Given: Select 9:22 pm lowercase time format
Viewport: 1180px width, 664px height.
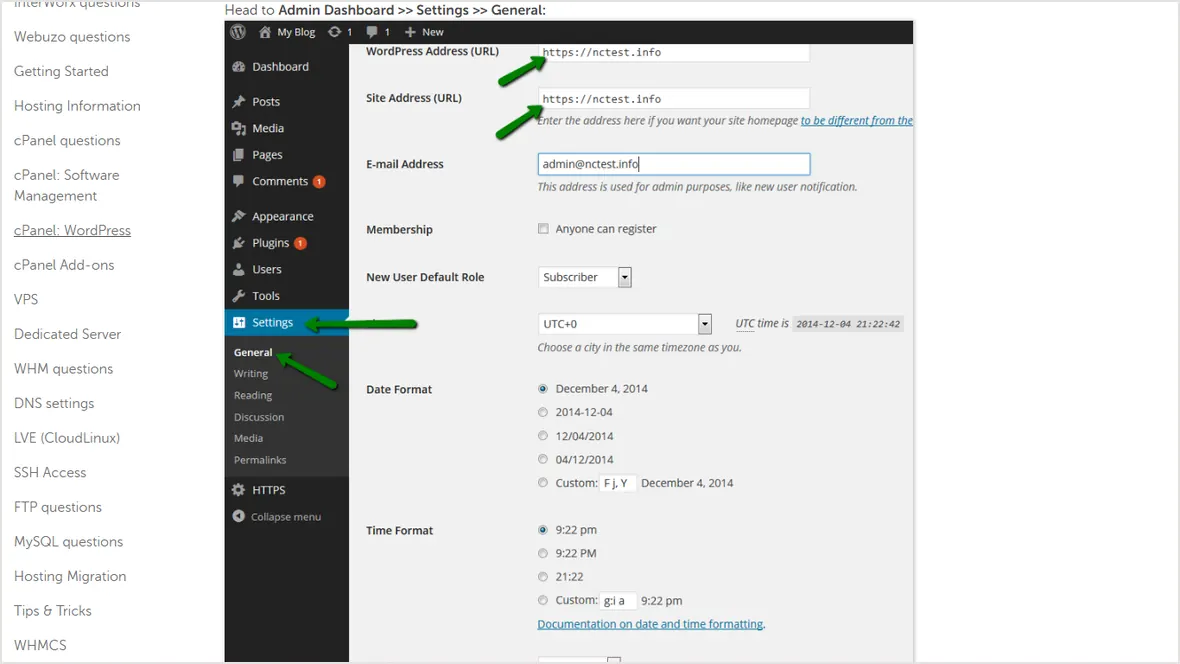Looking at the screenshot, I should (543, 529).
